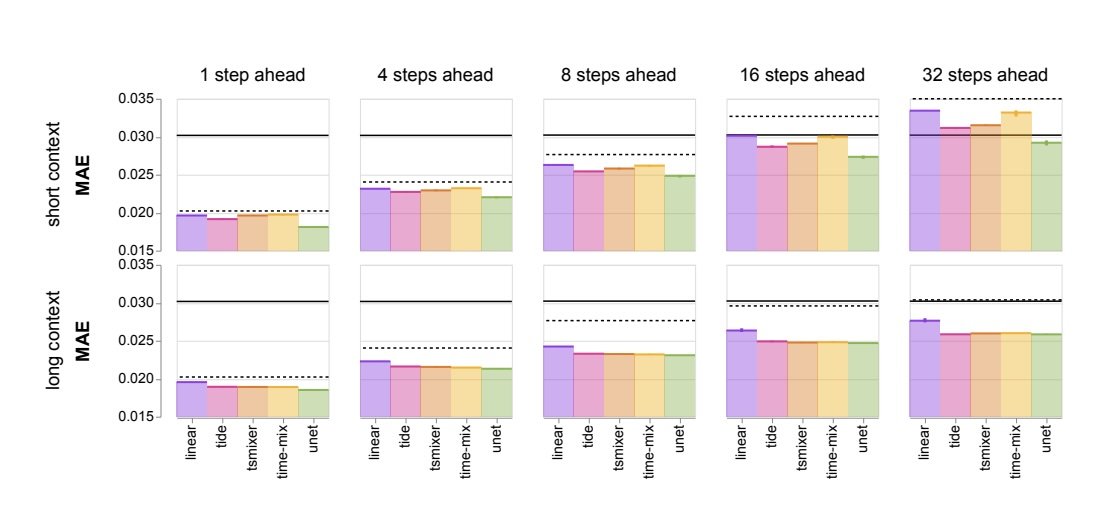Screen dimensions: 1104x522
Task: Click "tide" x-axis label under 4-steps chart
Action: click(404, 436)
